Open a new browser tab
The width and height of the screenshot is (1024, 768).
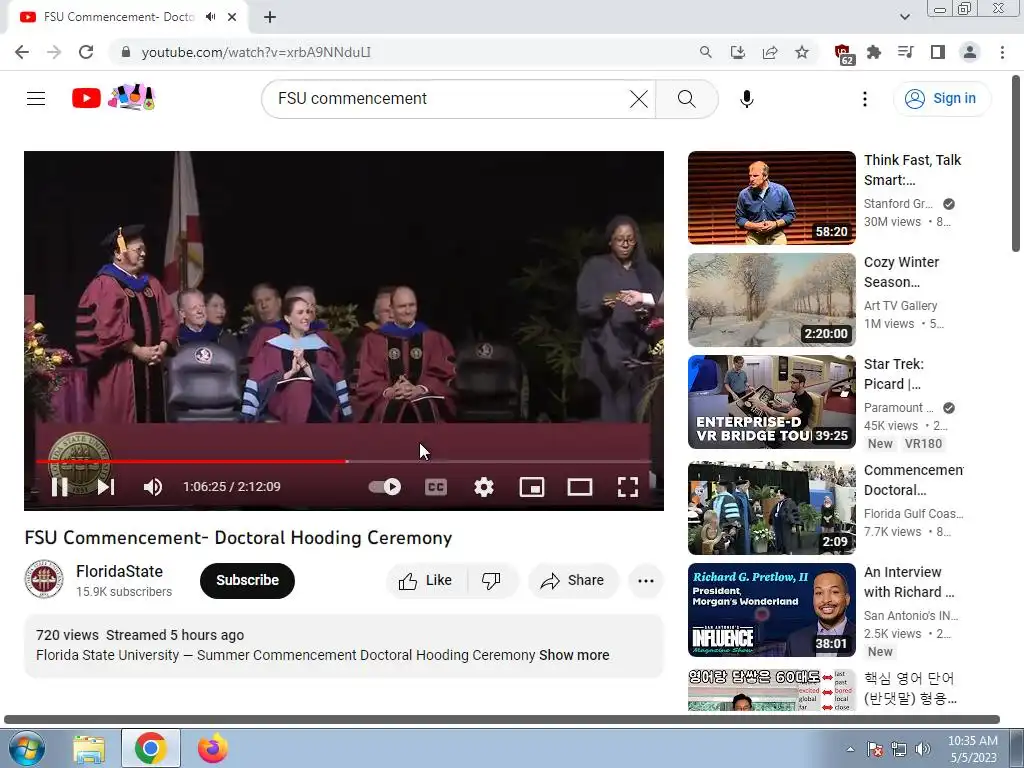[270, 17]
